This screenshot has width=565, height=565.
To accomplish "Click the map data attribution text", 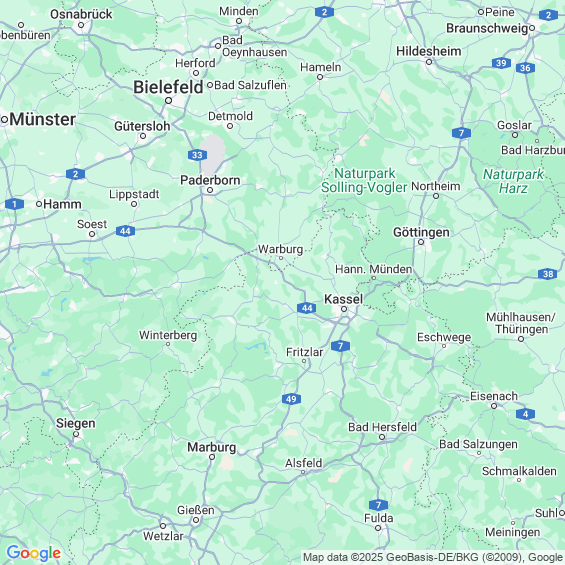I will (x=433, y=557).
